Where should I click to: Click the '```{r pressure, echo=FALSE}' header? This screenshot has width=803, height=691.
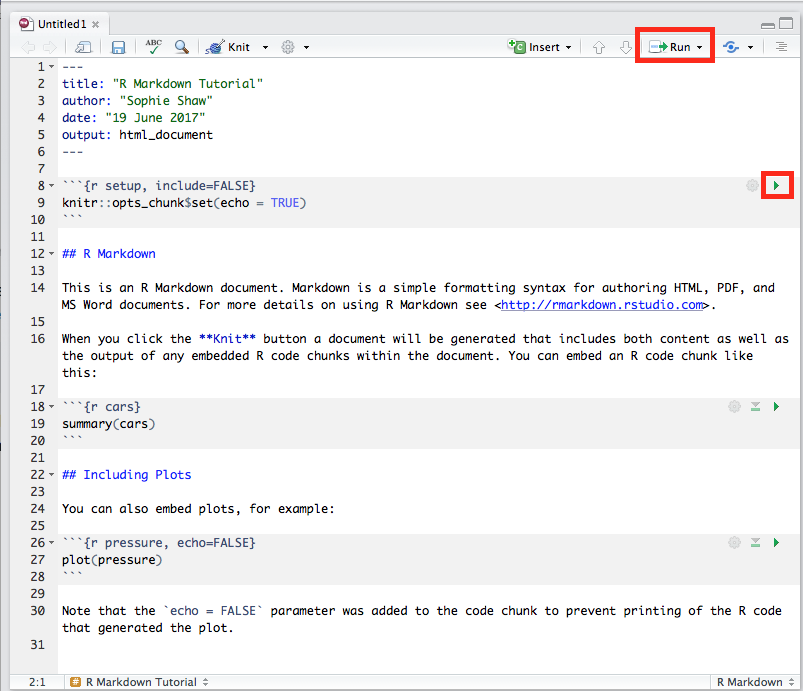159,542
